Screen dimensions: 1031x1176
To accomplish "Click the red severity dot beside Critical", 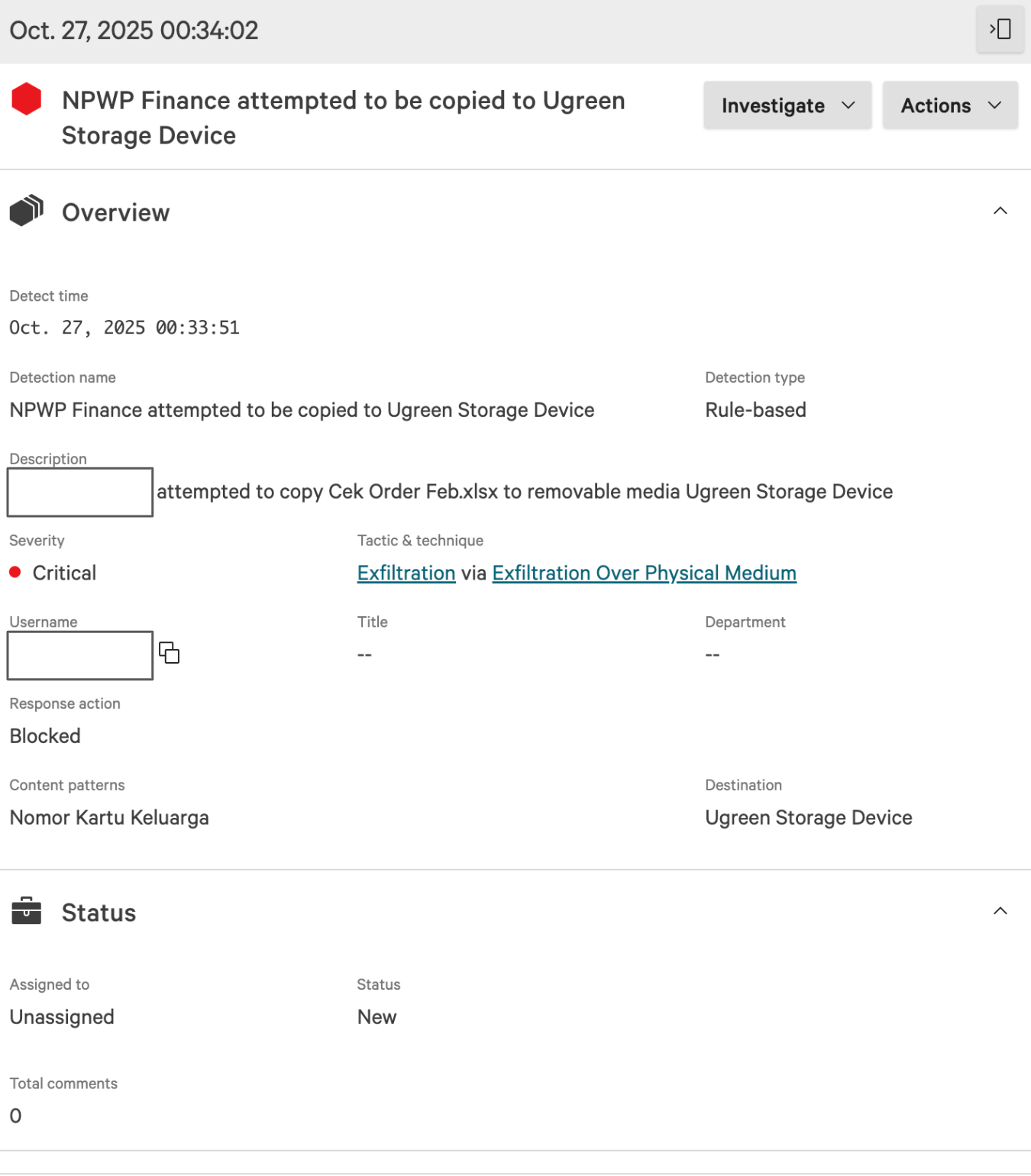I will [x=15, y=572].
